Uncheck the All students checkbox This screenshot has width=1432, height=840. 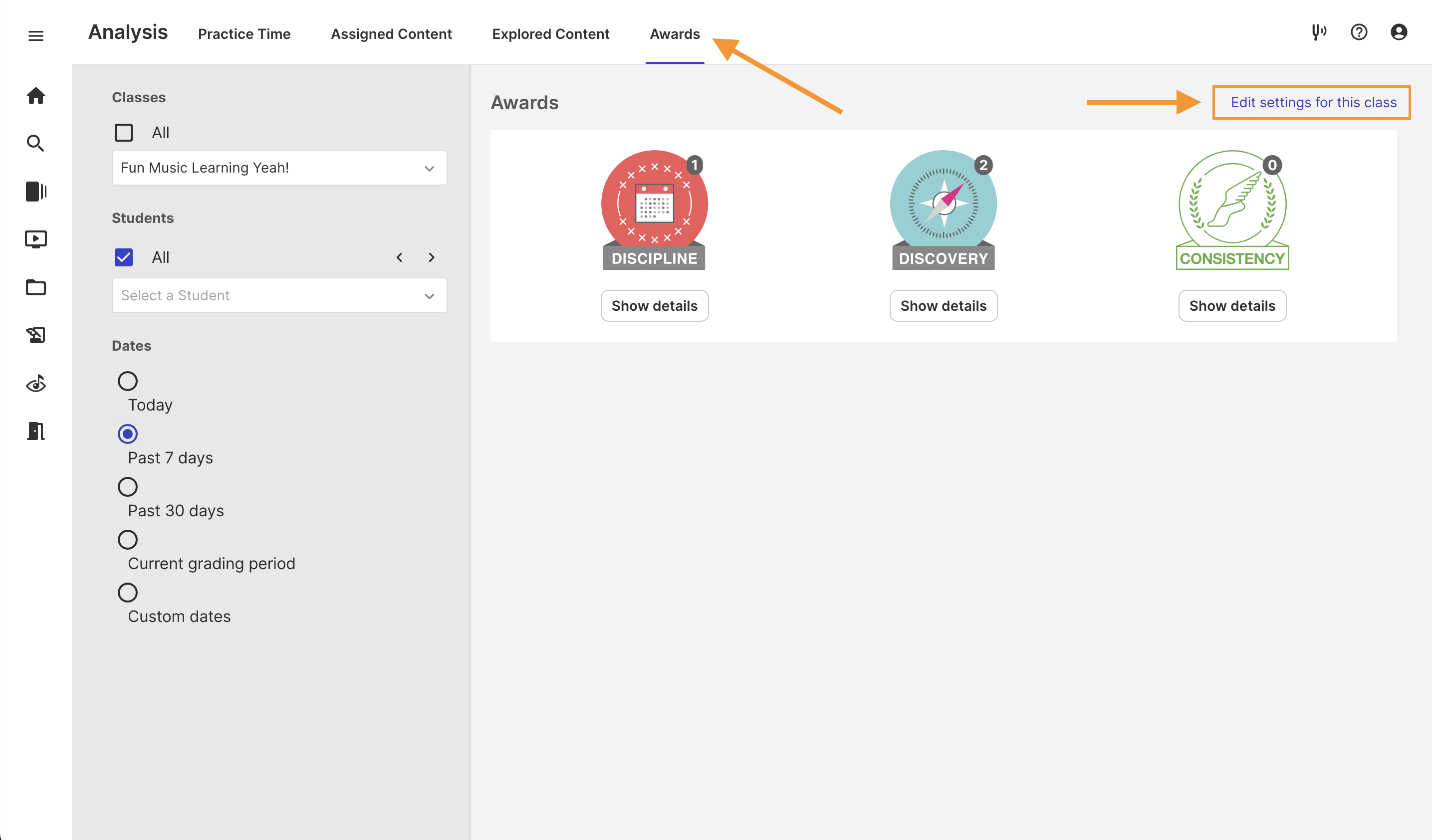(x=124, y=257)
